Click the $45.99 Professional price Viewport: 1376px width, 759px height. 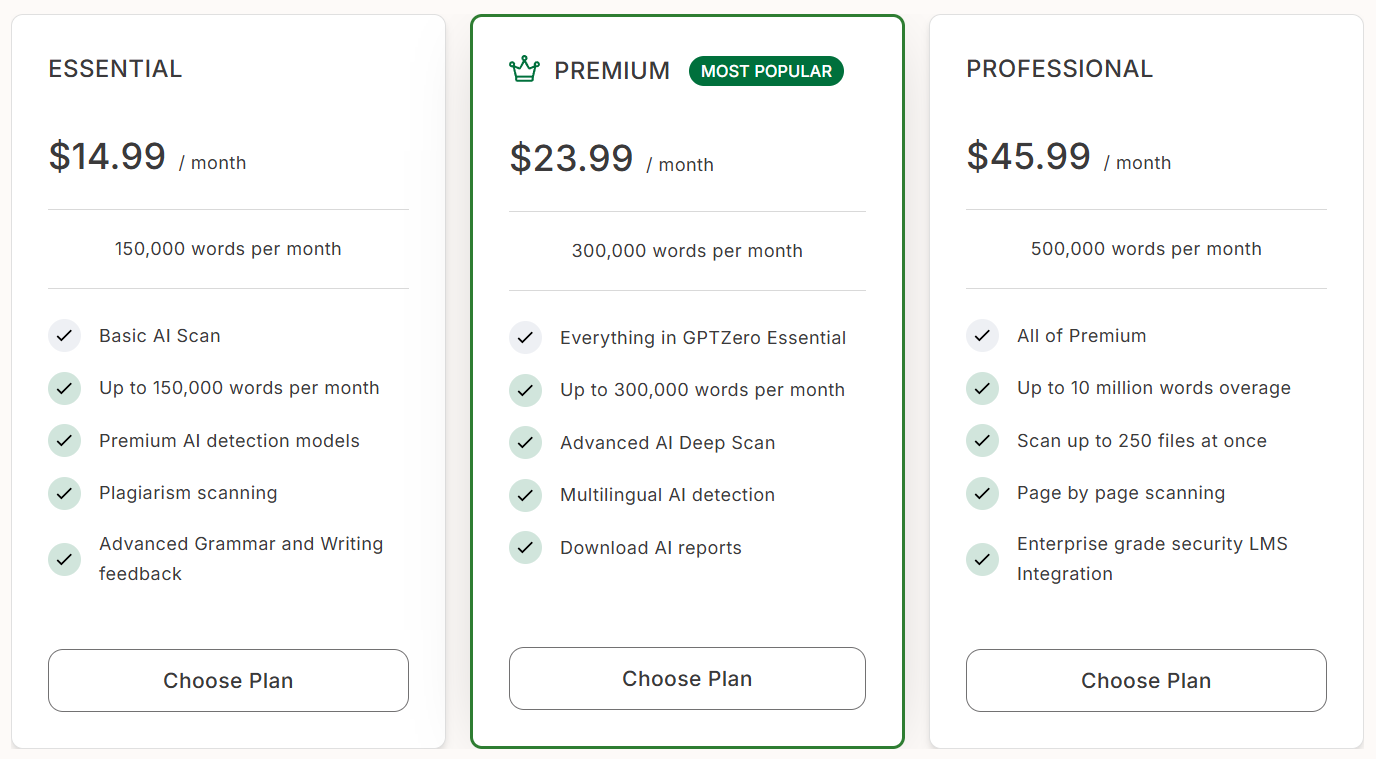(x=1028, y=157)
